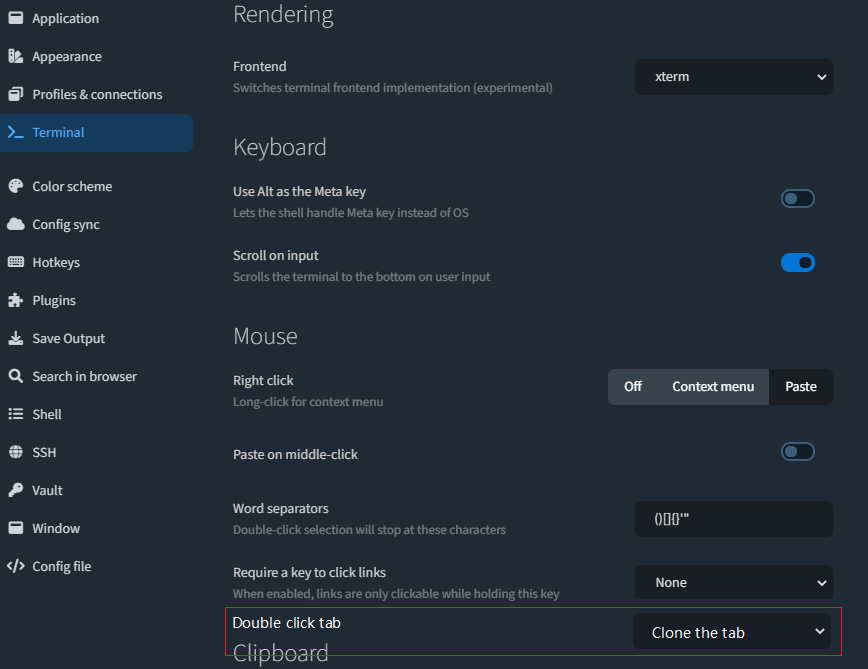Screen dimensions: 868x669
Task: Click the Word separators input field
Action: [x=733, y=518]
